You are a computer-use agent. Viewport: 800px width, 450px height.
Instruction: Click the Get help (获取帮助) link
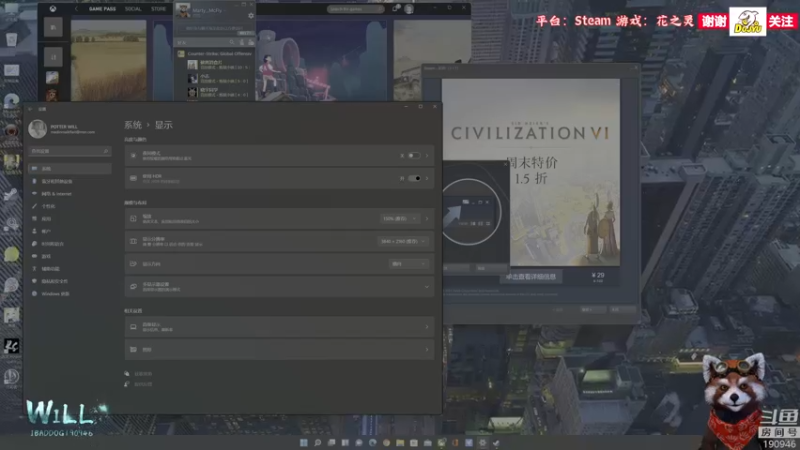(x=143, y=374)
